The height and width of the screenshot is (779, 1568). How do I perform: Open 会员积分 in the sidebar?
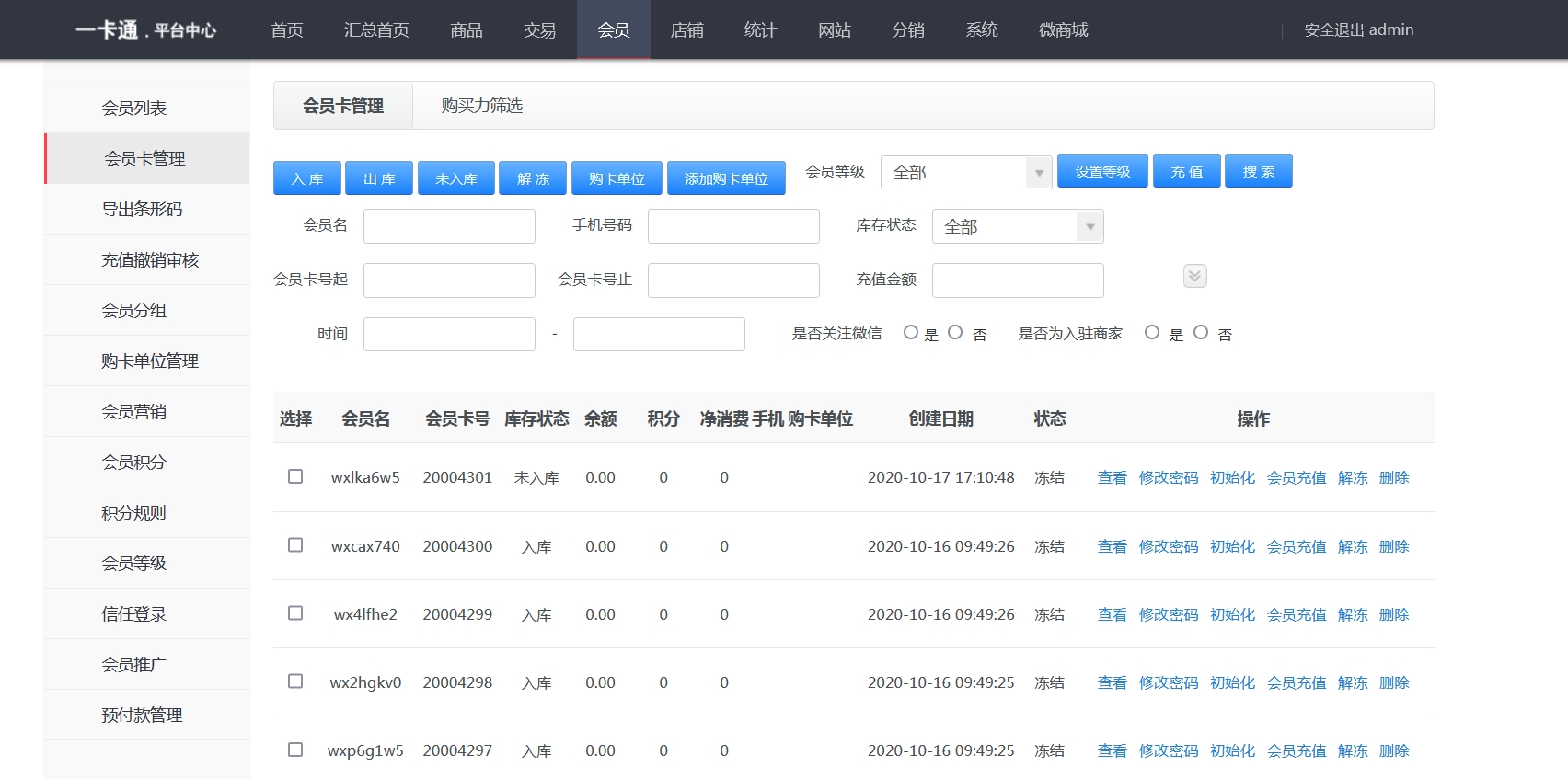point(146,462)
